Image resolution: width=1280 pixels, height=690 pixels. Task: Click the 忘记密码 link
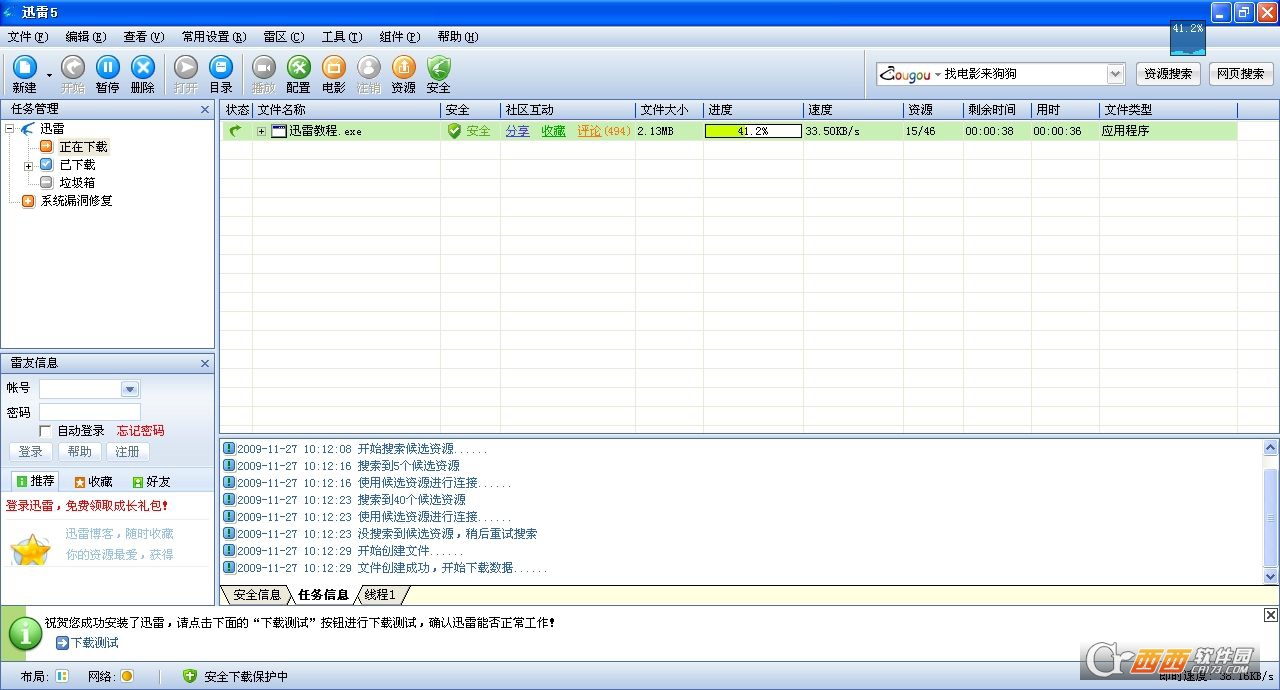point(141,431)
